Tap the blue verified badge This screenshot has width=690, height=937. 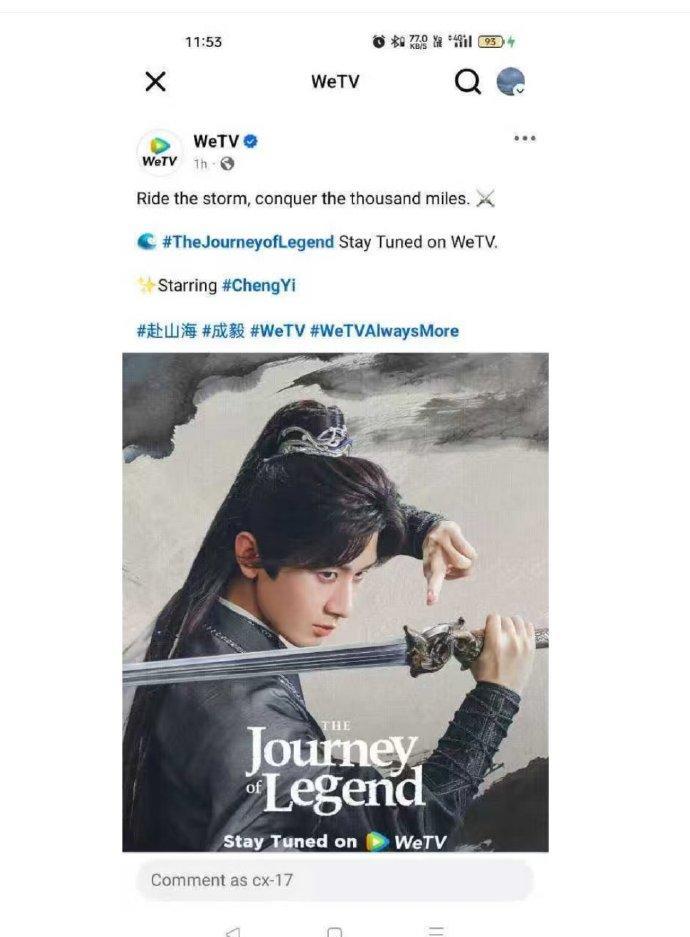(251, 142)
